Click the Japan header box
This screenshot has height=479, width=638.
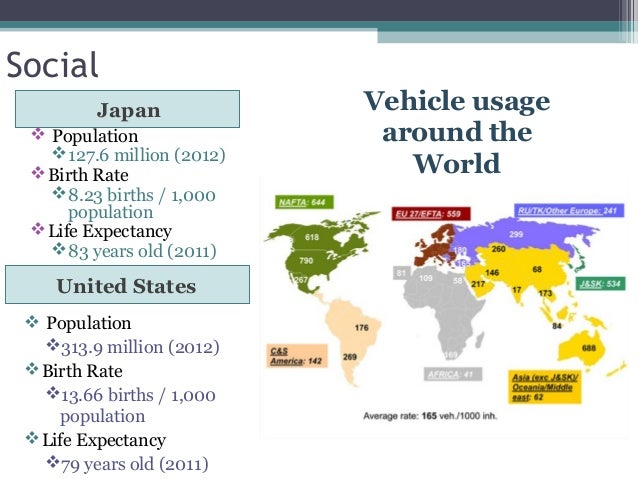127,109
